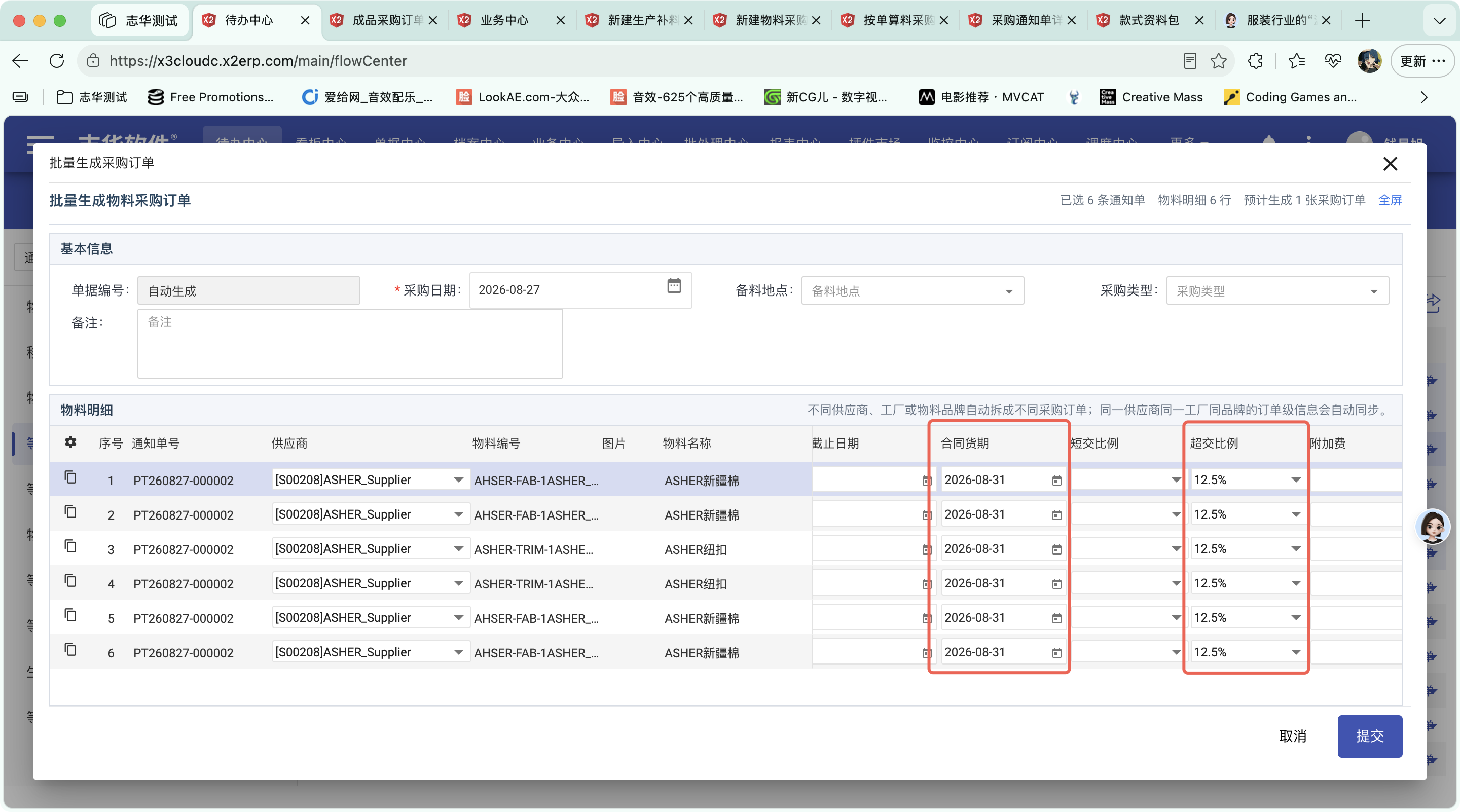Open the favorites list icon
This screenshot has width=1460, height=812.
1296,61
